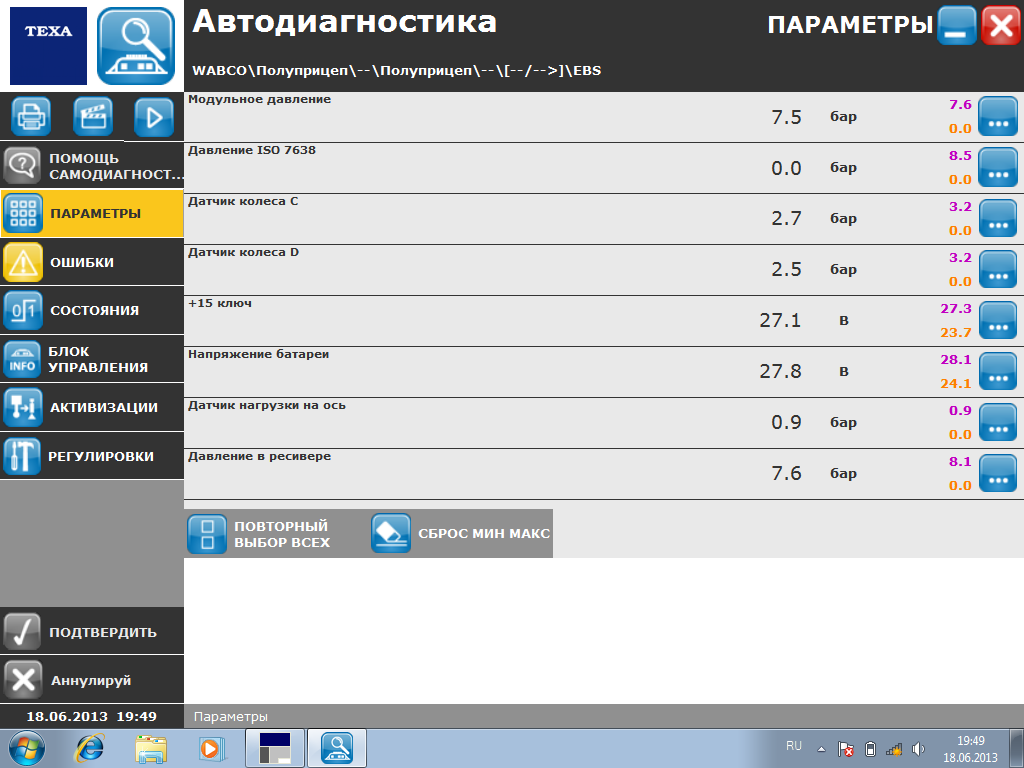Switch to the TEXA taskbar window button
Screen dimensions: 1024x768
(274, 748)
